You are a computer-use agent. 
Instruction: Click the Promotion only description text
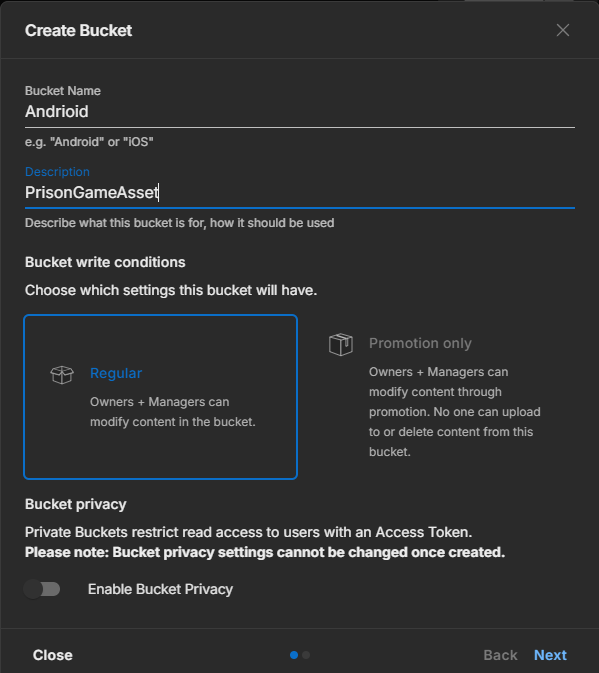click(454, 412)
